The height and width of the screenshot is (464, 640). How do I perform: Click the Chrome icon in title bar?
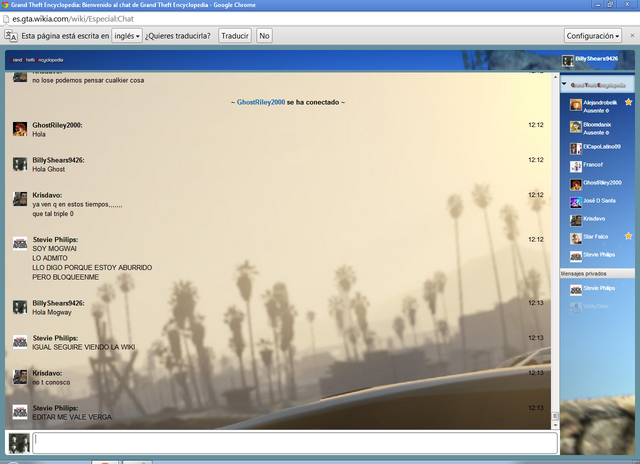[5, 5]
